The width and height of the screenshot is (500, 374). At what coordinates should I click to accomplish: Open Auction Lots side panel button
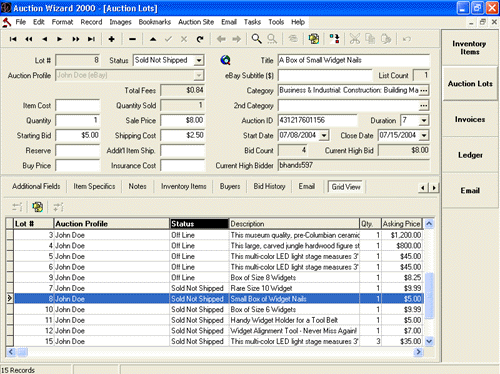click(470, 84)
